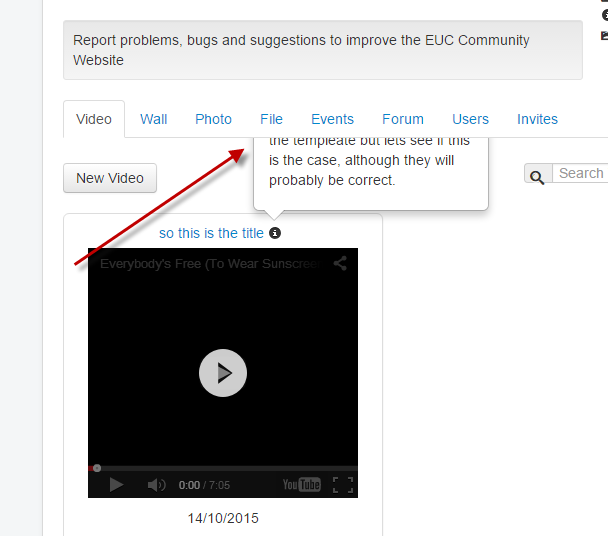Image resolution: width=608 pixels, height=536 pixels.
Task: Enter fullscreen mode on the video
Action: (x=343, y=485)
